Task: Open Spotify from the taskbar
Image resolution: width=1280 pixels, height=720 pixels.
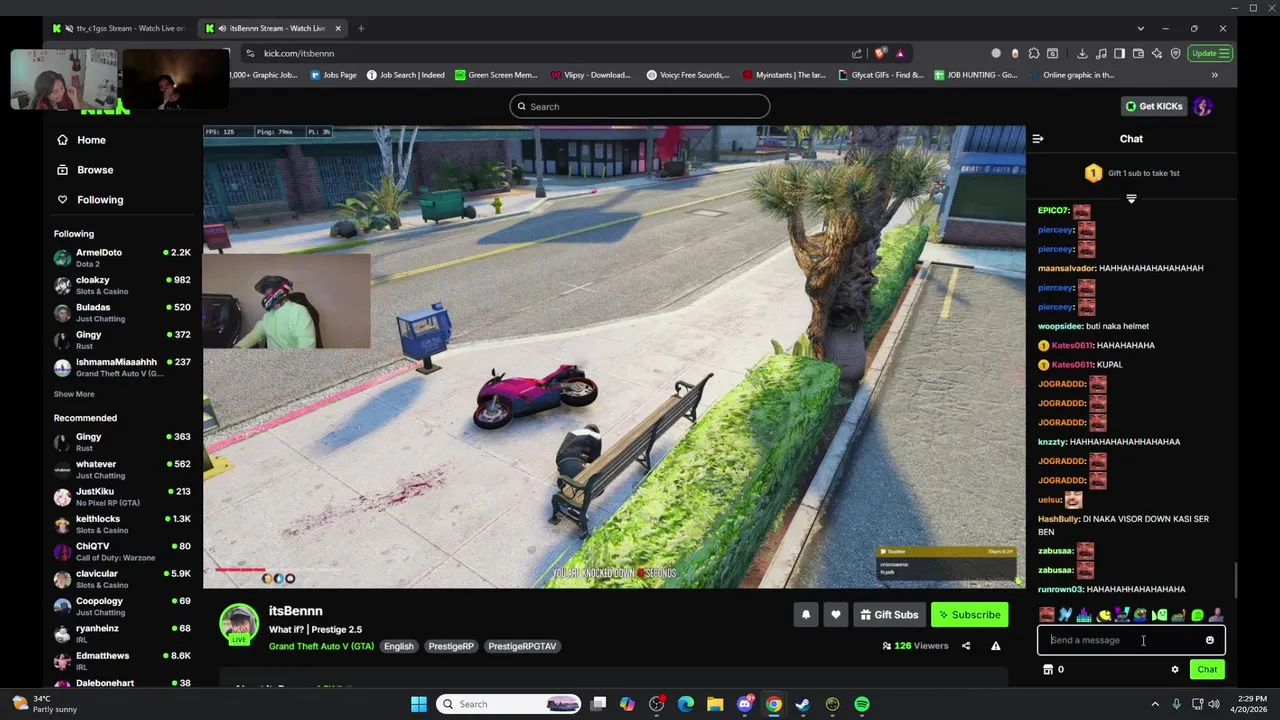Action: [x=862, y=704]
